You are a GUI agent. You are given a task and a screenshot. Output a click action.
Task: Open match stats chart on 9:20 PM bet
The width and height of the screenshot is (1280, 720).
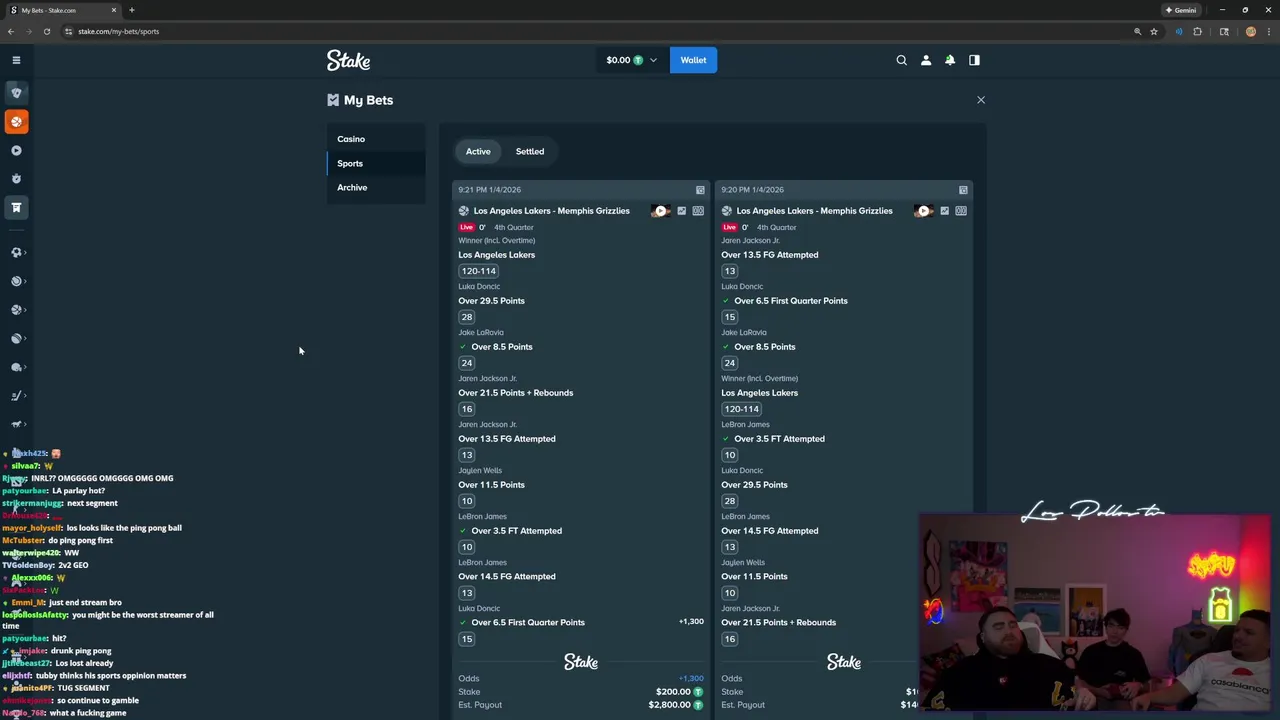945,211
